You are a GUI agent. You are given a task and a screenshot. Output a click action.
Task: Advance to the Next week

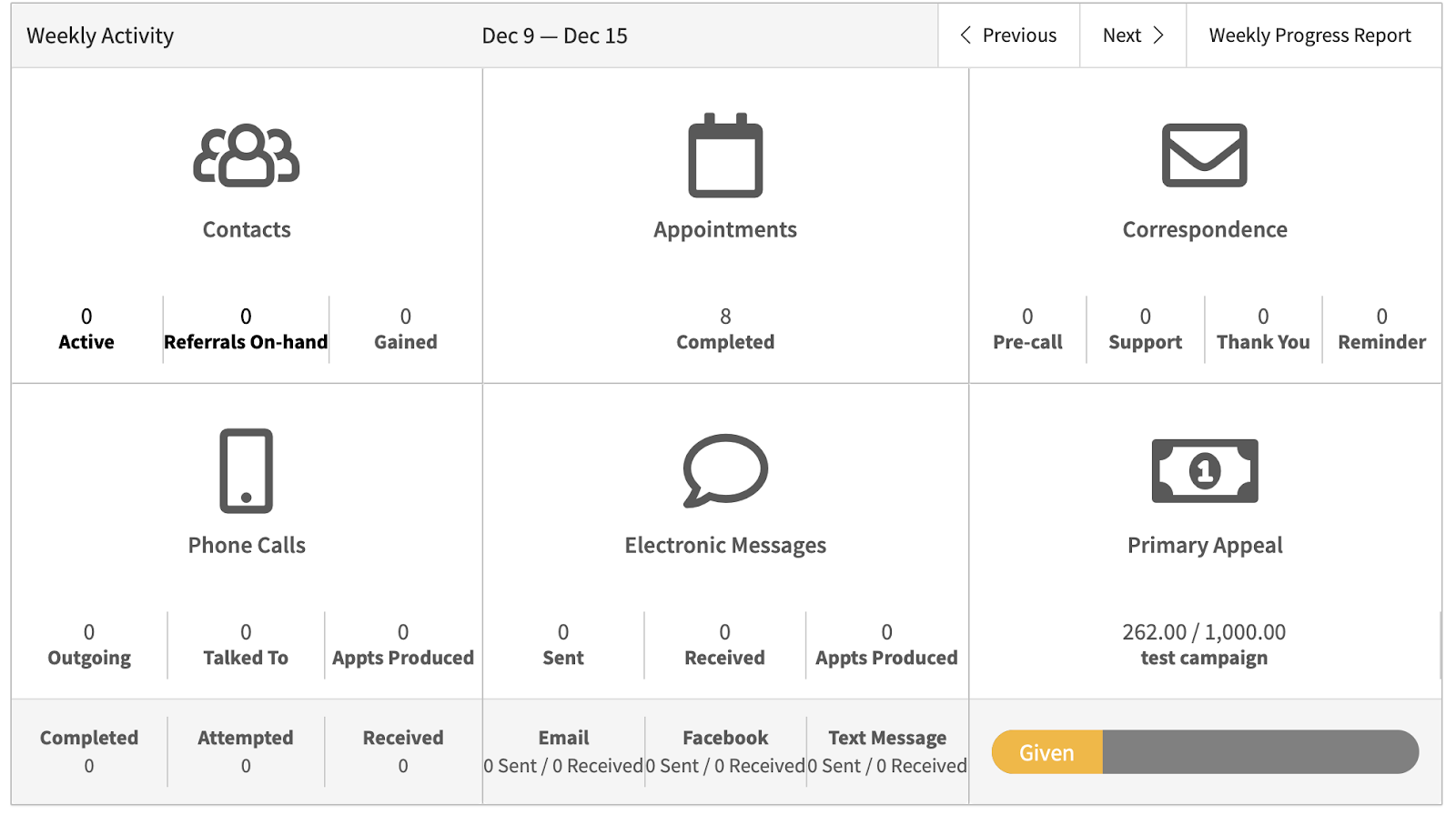coord(1132,35)
